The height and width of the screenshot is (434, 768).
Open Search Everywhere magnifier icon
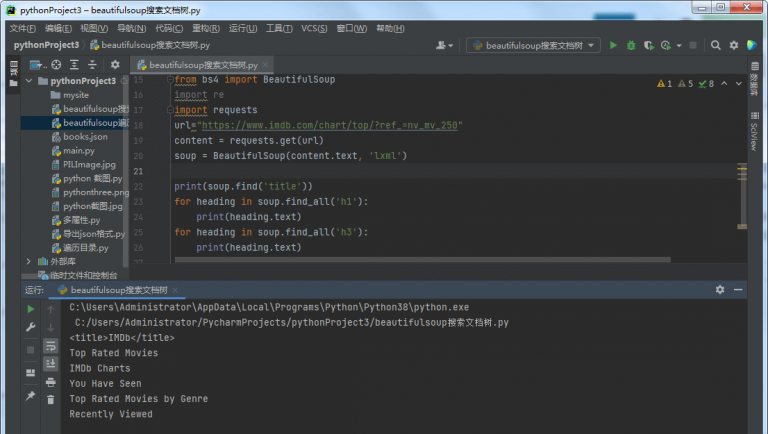point(716,45)
